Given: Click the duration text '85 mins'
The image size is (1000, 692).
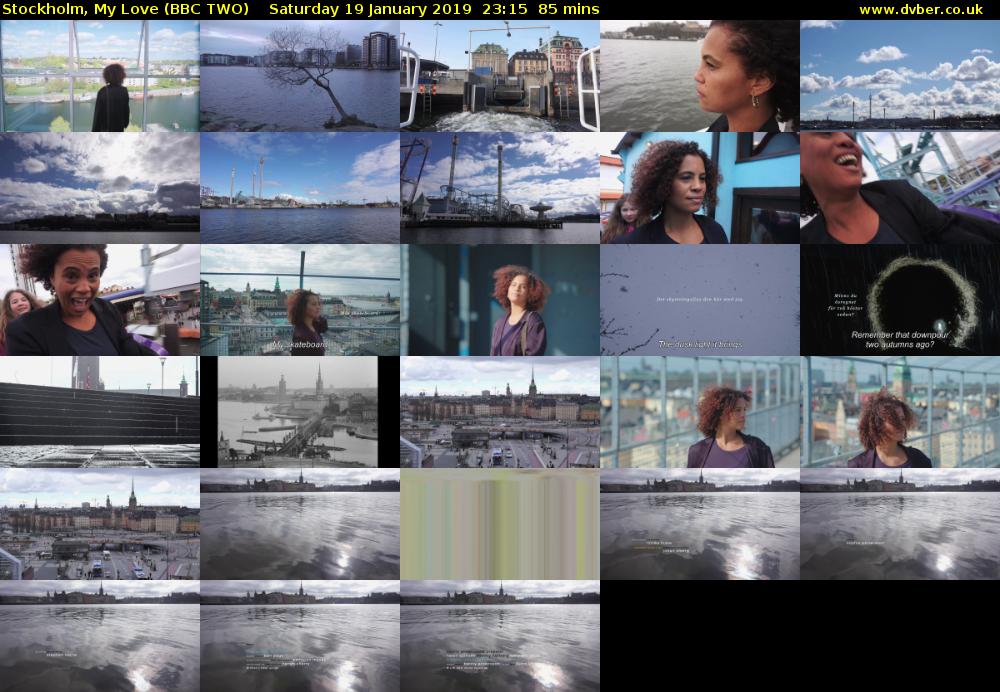Looking at the screenshot, I should coord(569,10).
